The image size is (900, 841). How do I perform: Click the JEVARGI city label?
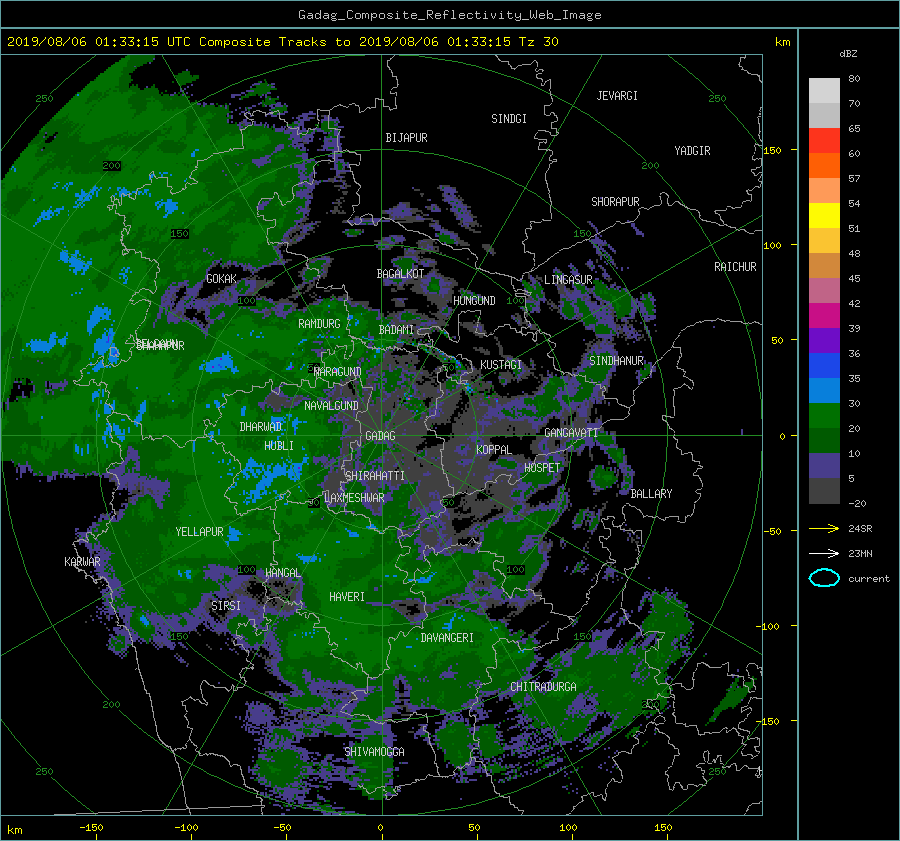coord(617,96)
